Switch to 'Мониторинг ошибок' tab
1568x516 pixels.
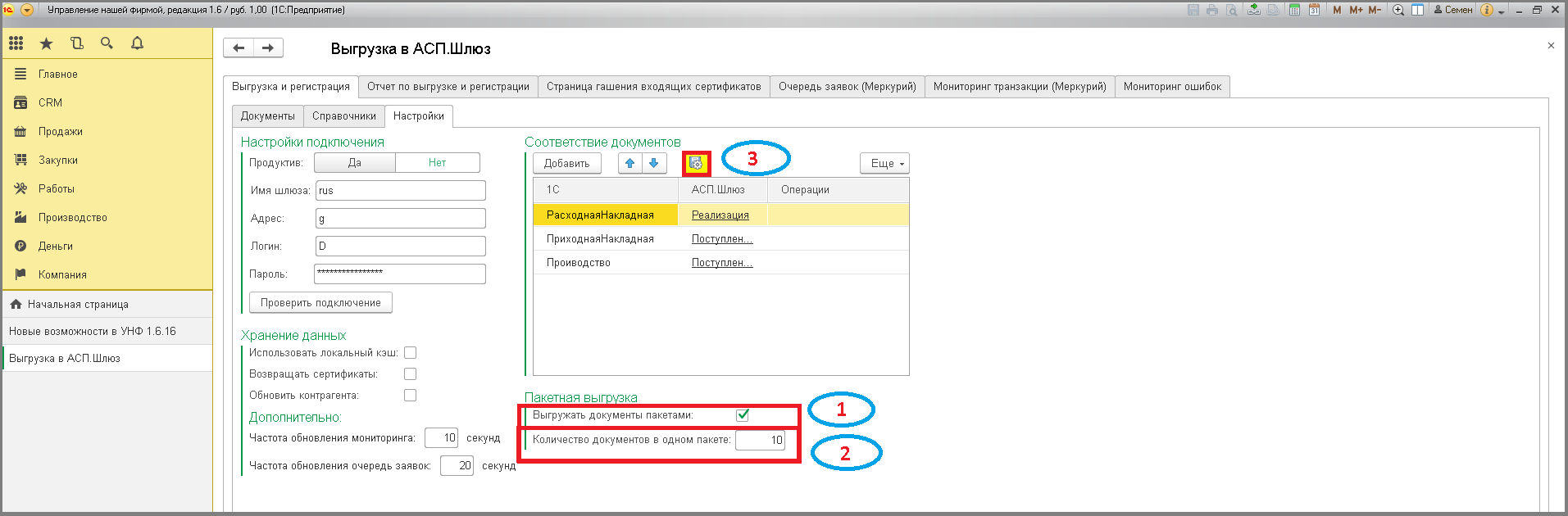[1171, 87]
